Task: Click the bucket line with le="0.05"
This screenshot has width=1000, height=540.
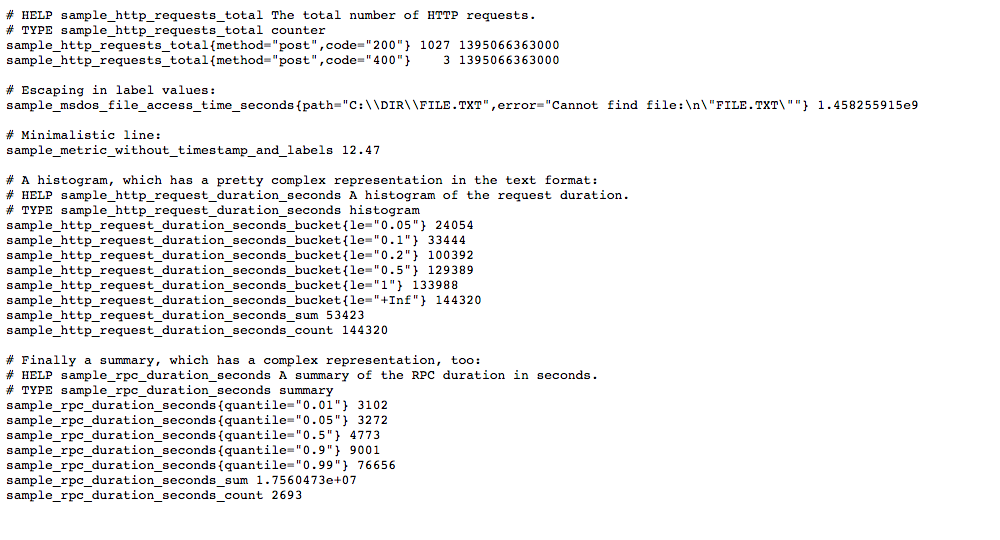Action: pos(240,225)
